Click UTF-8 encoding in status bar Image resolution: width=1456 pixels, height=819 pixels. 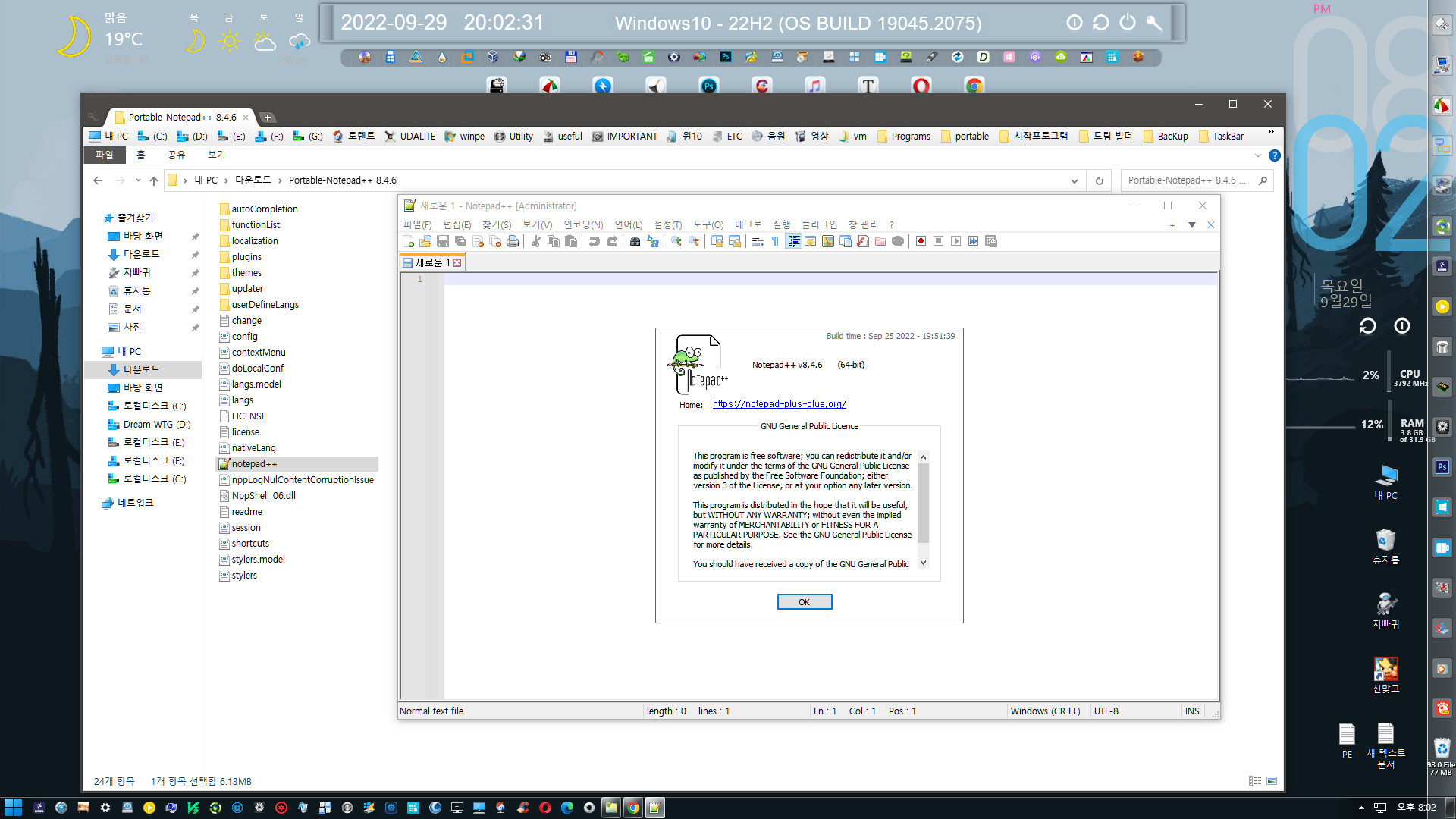[x=1106, y=711]
